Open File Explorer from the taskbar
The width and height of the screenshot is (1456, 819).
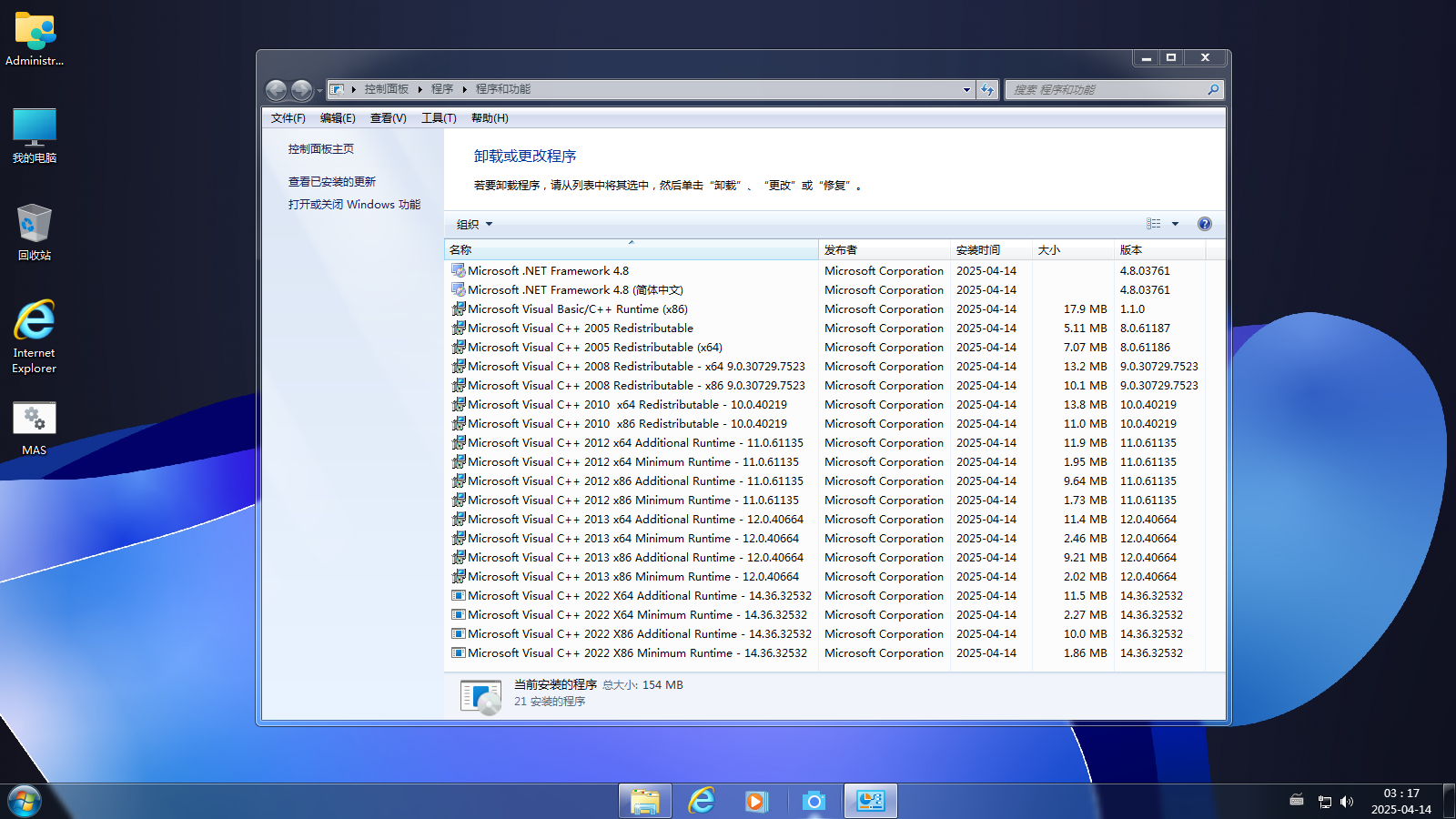(645, 802)
